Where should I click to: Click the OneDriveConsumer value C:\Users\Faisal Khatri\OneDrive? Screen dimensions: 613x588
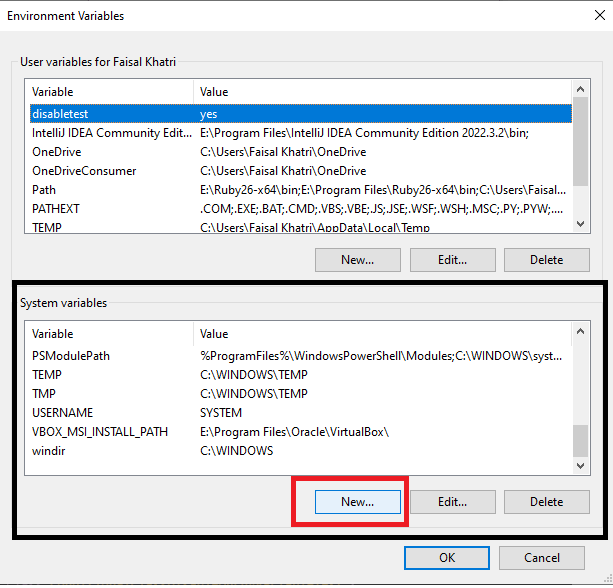pyautogui.click(x=283, y=171)
